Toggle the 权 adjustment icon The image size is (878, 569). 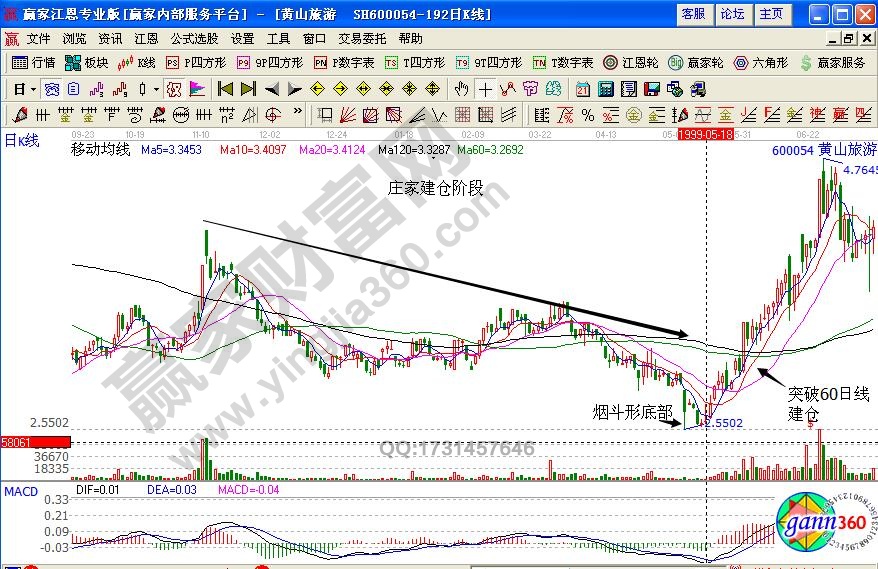coord(175,89)
